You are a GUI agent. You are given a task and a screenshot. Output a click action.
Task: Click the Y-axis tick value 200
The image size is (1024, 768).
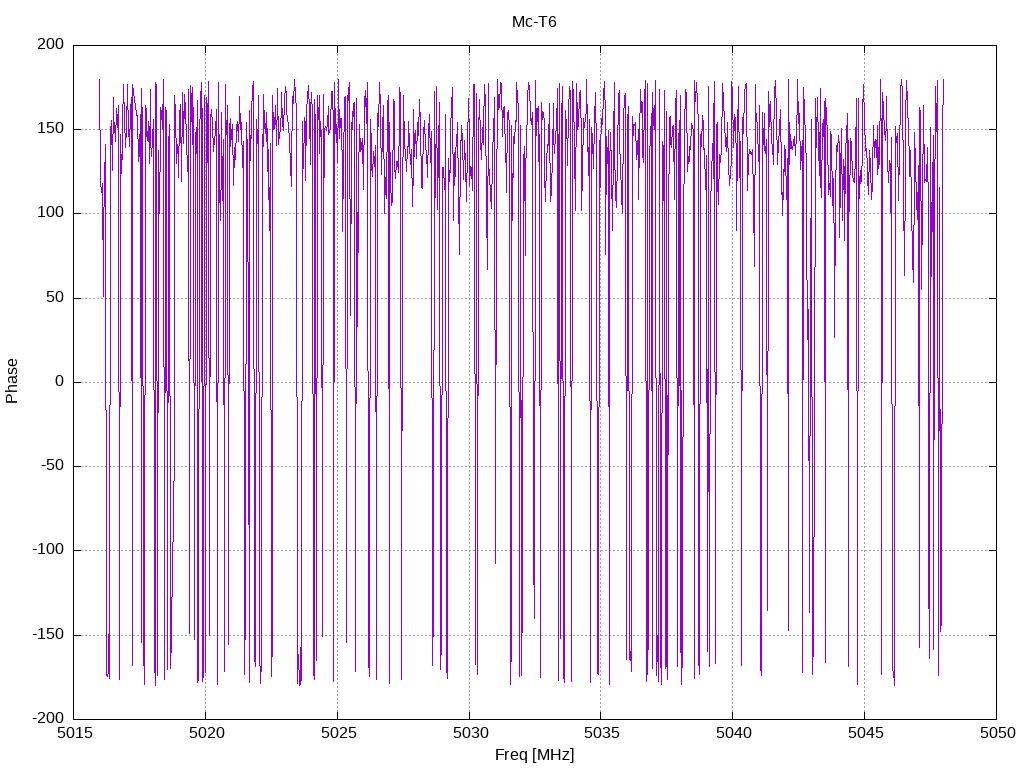tap(51, 44)
